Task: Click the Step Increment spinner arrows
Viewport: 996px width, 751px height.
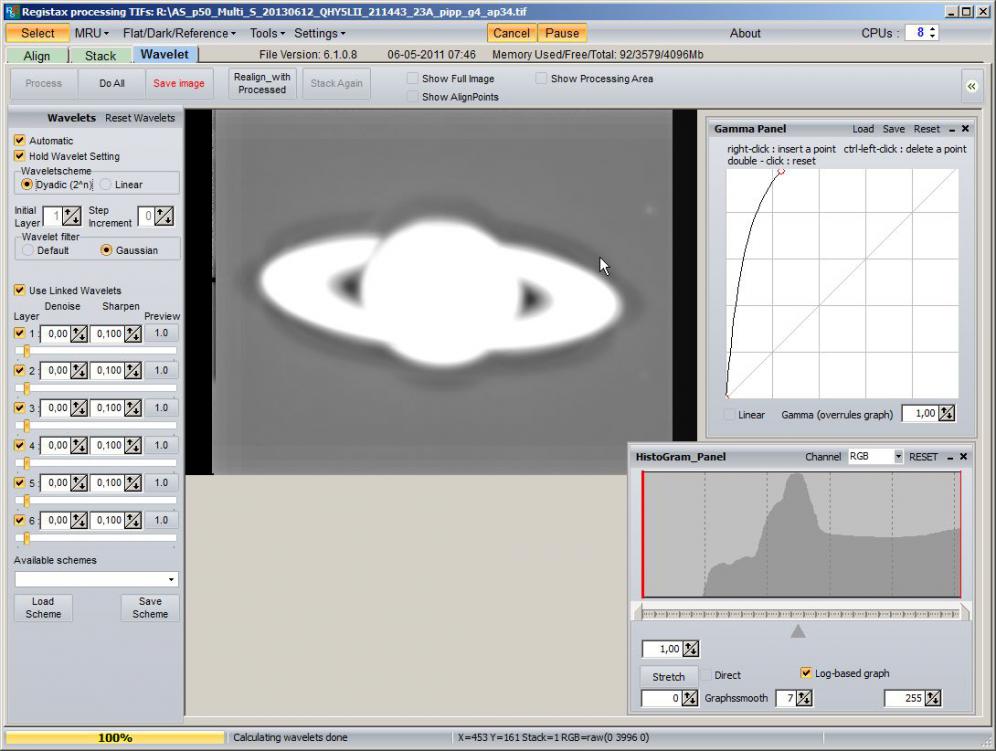Action: [165, 216]
